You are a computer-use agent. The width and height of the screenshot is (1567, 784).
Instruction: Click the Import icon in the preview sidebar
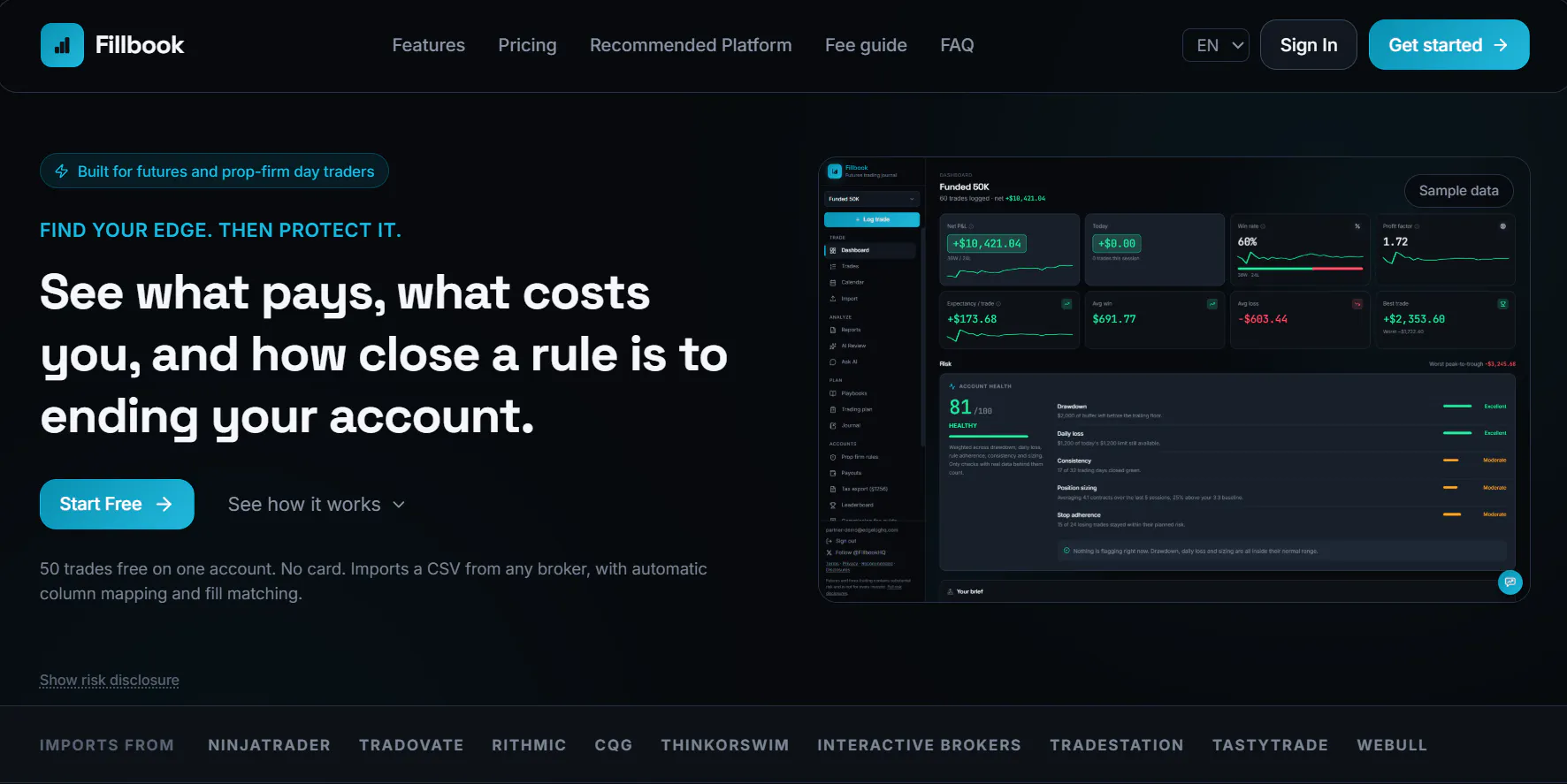[833, 299]
